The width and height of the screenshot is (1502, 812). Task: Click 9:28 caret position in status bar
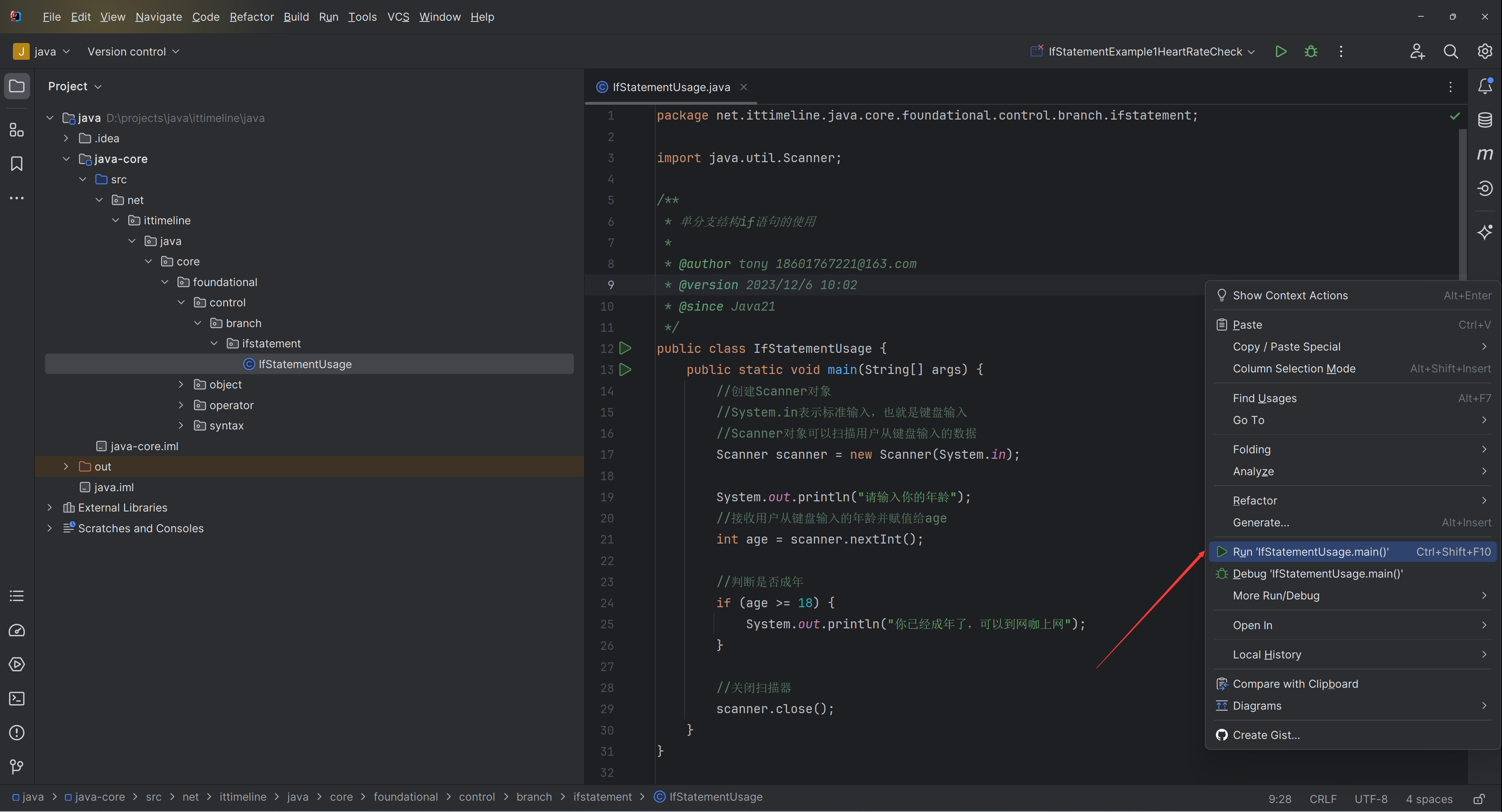(1279, 799)
